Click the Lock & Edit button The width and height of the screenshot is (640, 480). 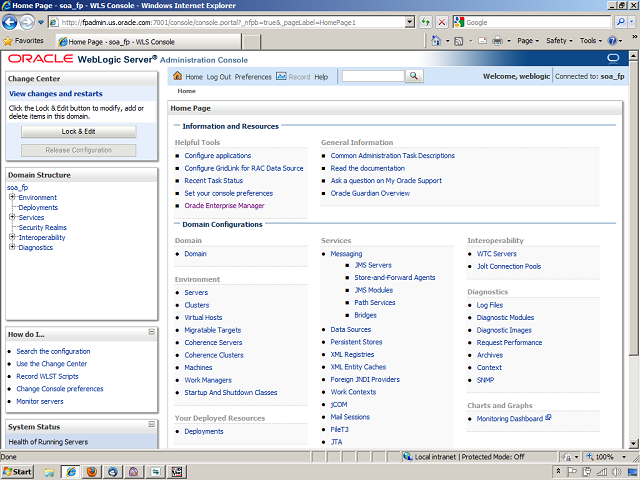[x=78, y=131]
